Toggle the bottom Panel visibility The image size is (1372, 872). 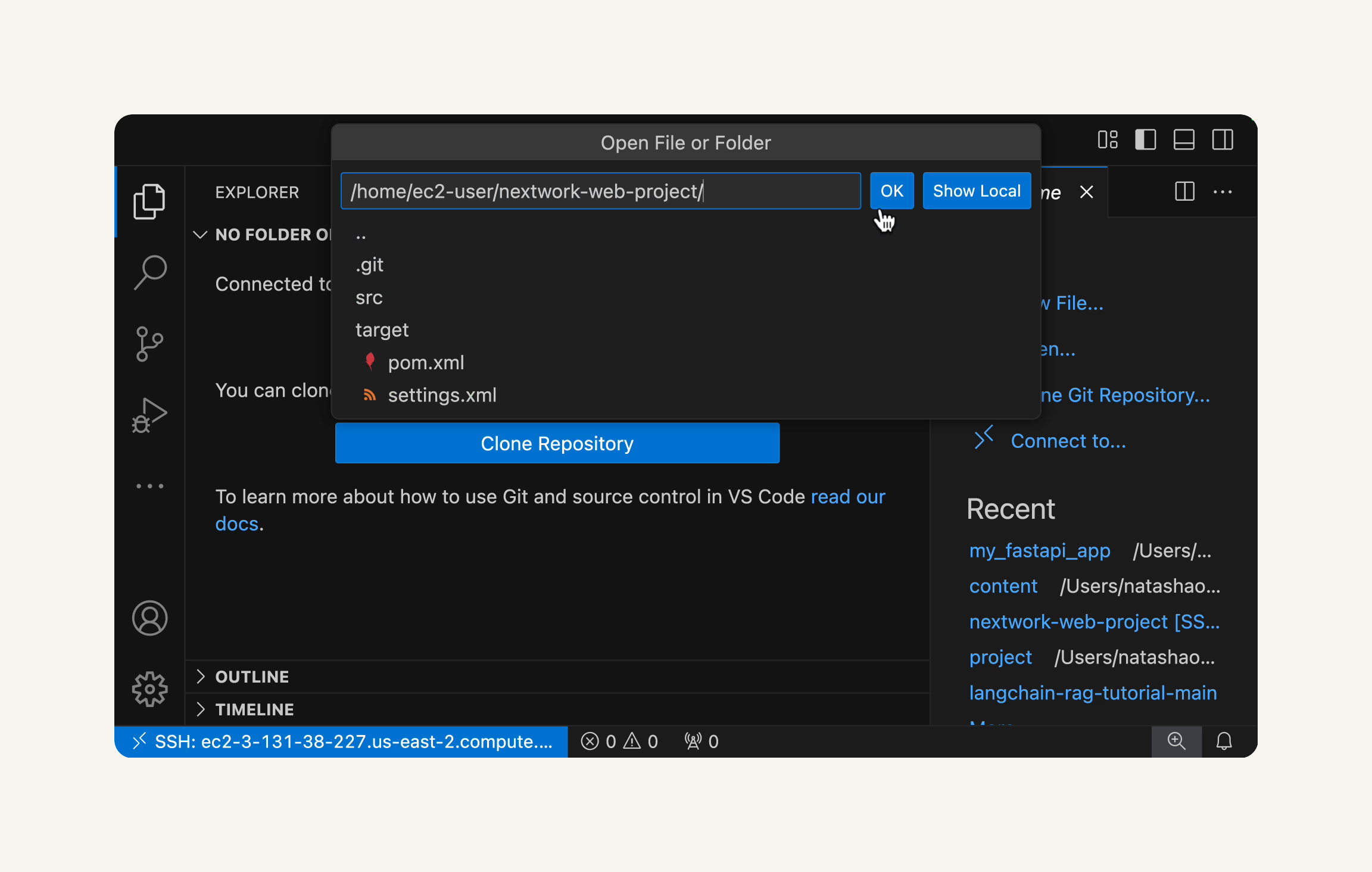[1184, 140]
